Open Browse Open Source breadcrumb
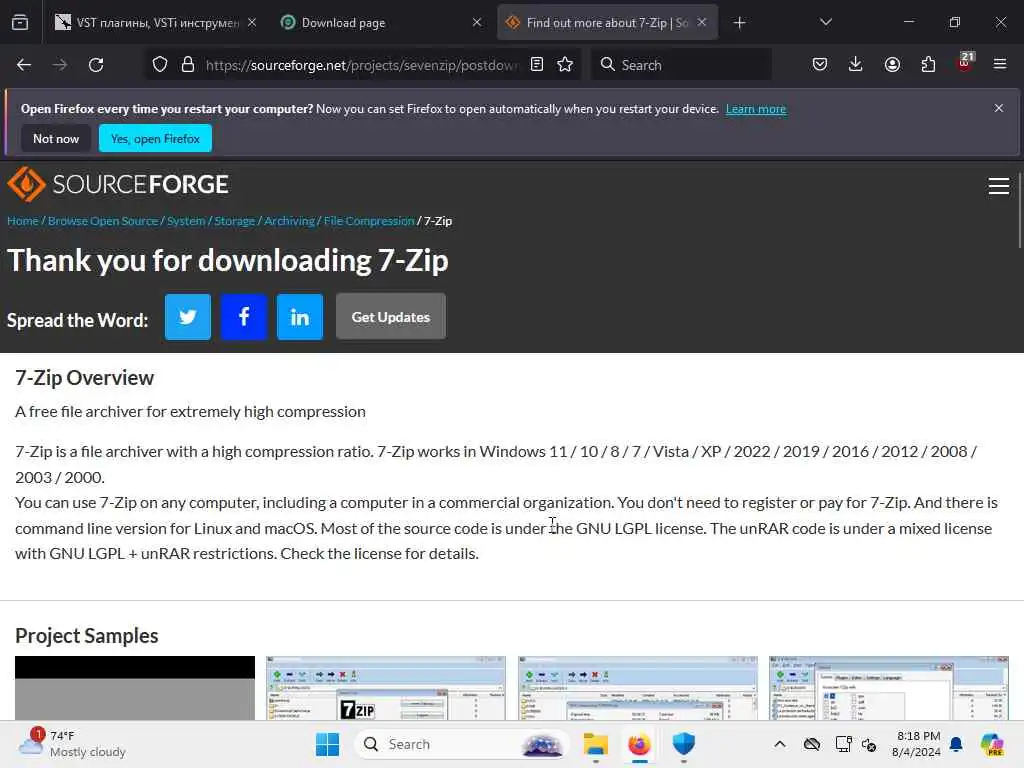This screenshot has height=768, width=1024. [x=103, y=221]
